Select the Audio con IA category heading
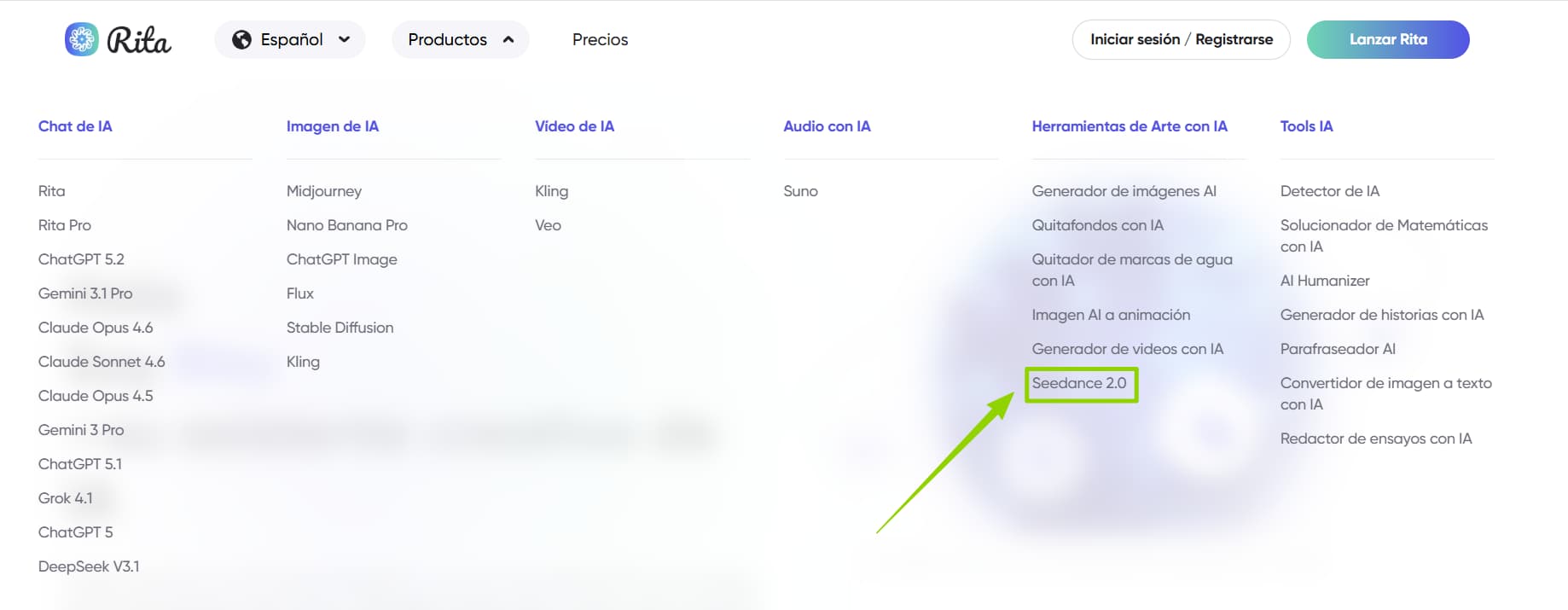The width and height of the screenshot is (1568, 610). 827,126
